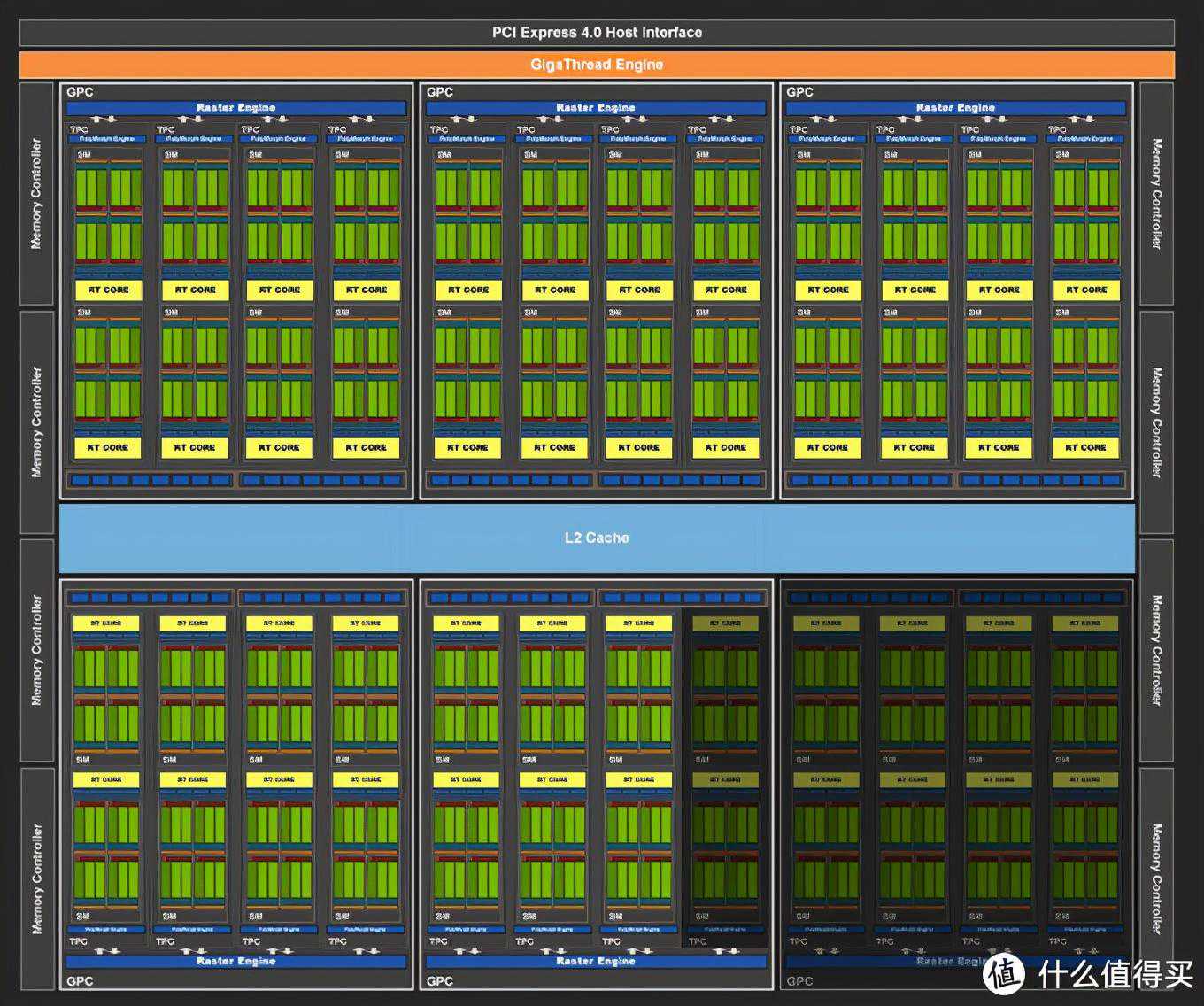The image size is (1204, 1006).
Task: Click the lowest Memory Controller on left edge
Action: 36,878
